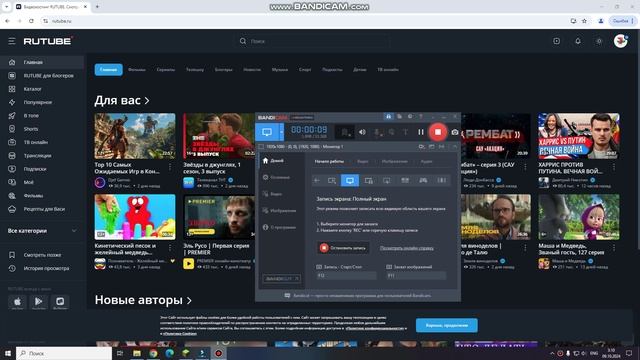Open options for Кинетический песок video
The width and height of the screenshot is (640, 360).
tap(170, 248)
